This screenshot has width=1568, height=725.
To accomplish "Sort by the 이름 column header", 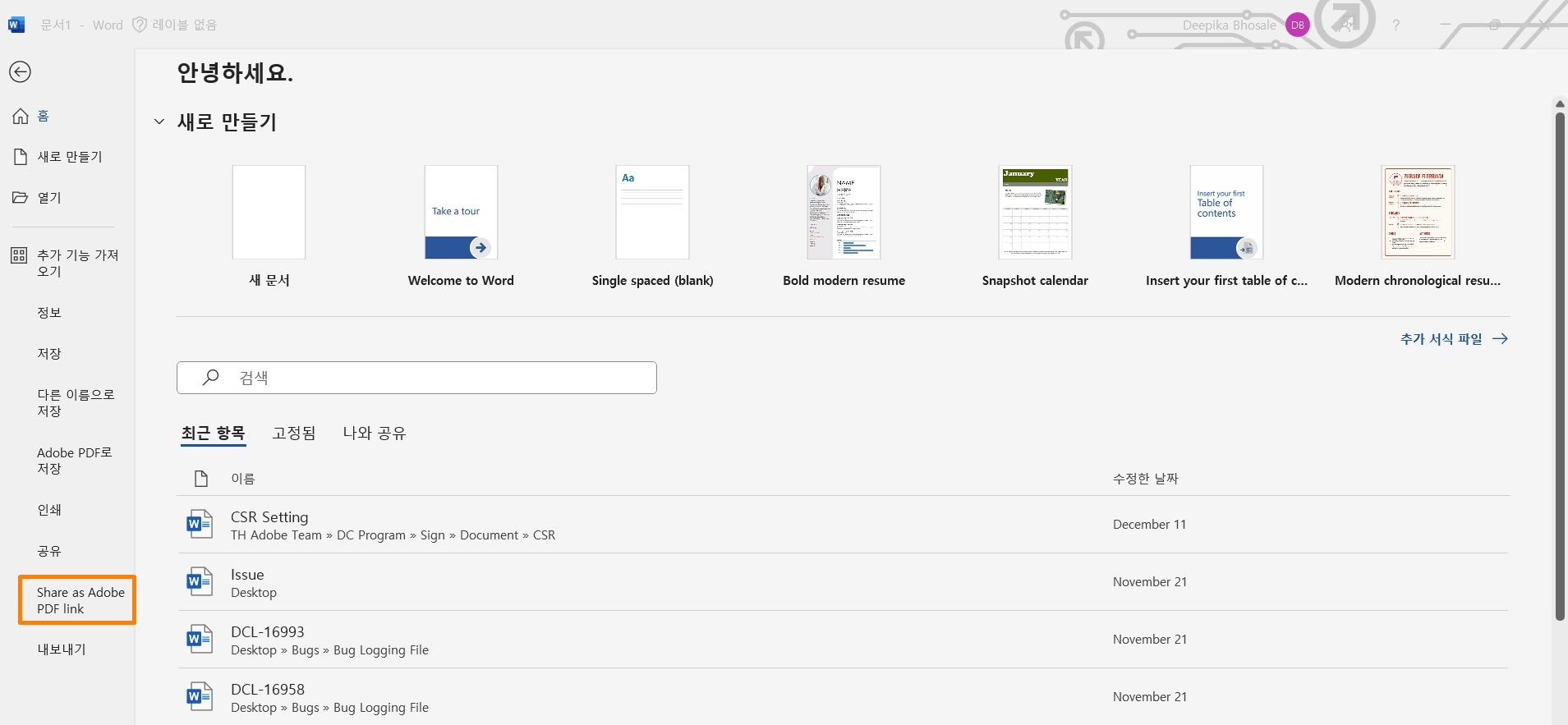I will (x=243, y=479).
